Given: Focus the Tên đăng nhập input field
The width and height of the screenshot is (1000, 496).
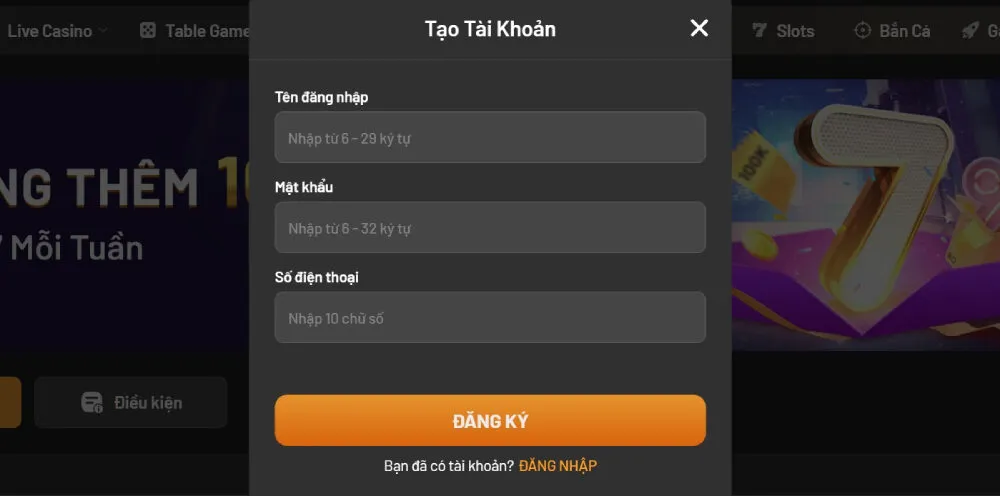Looking at the screenshot, I should pos(490,137).
